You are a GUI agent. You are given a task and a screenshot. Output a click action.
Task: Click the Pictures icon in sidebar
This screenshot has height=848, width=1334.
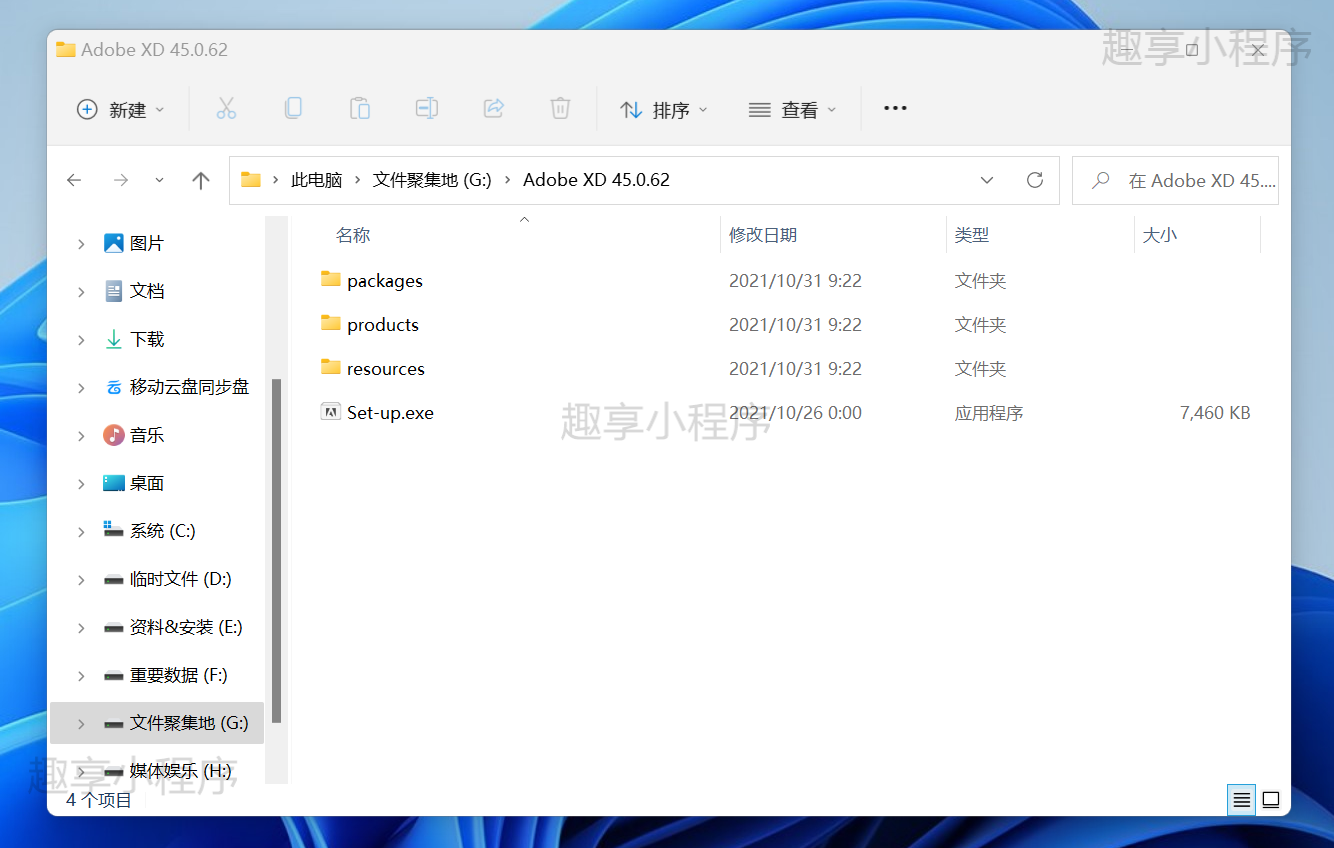coord(114,243)
